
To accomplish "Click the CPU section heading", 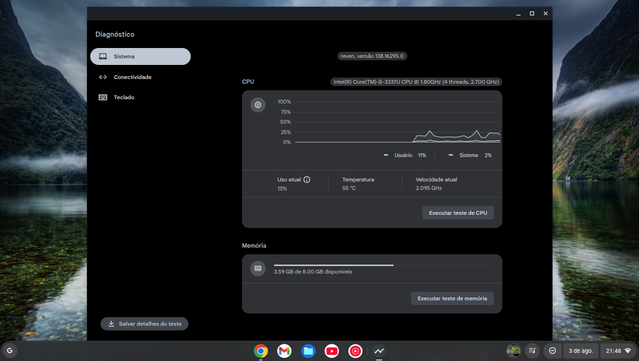I will coord(248,81).
